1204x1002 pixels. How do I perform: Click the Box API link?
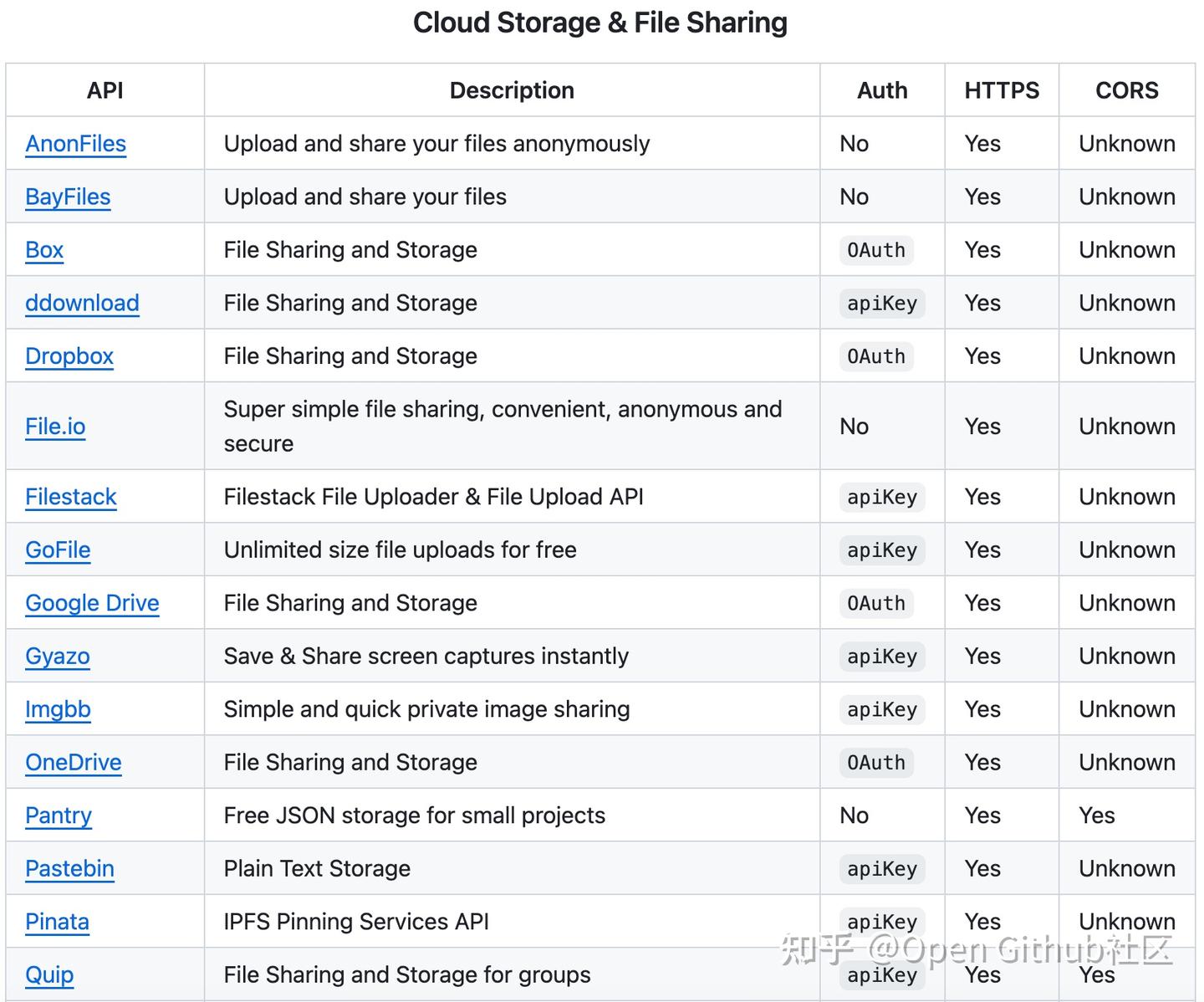[44, 250]
